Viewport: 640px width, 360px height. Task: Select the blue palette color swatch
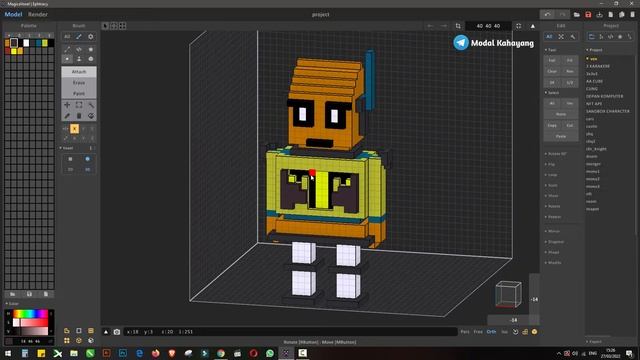[x=38, y=43]
